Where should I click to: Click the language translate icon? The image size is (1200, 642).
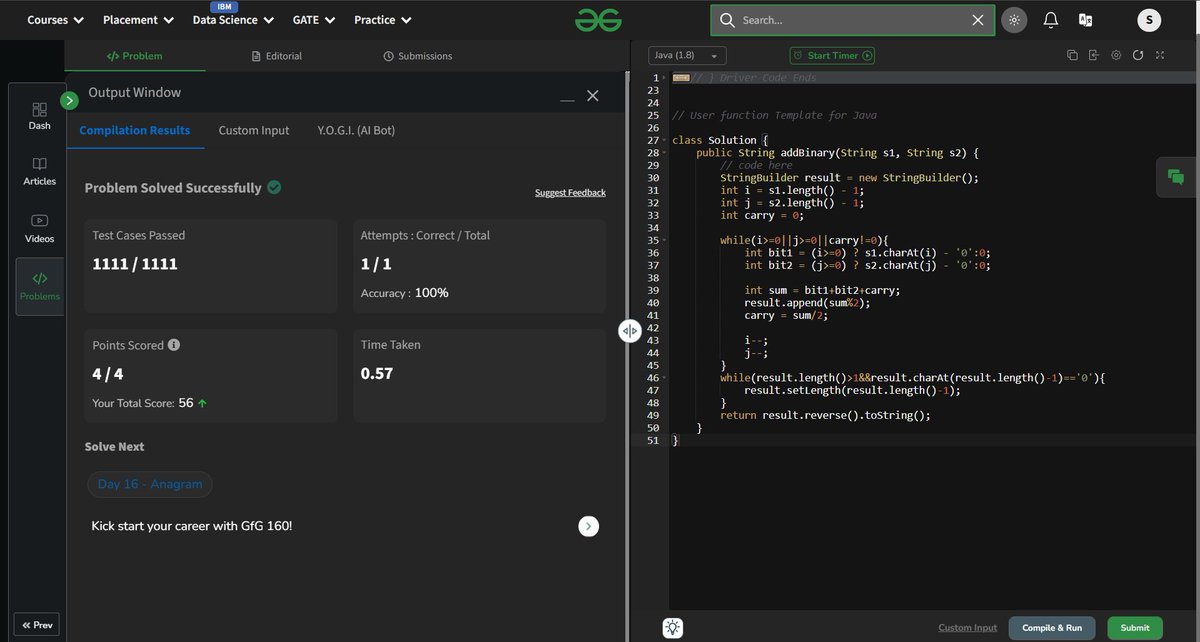pos(1085,20)
